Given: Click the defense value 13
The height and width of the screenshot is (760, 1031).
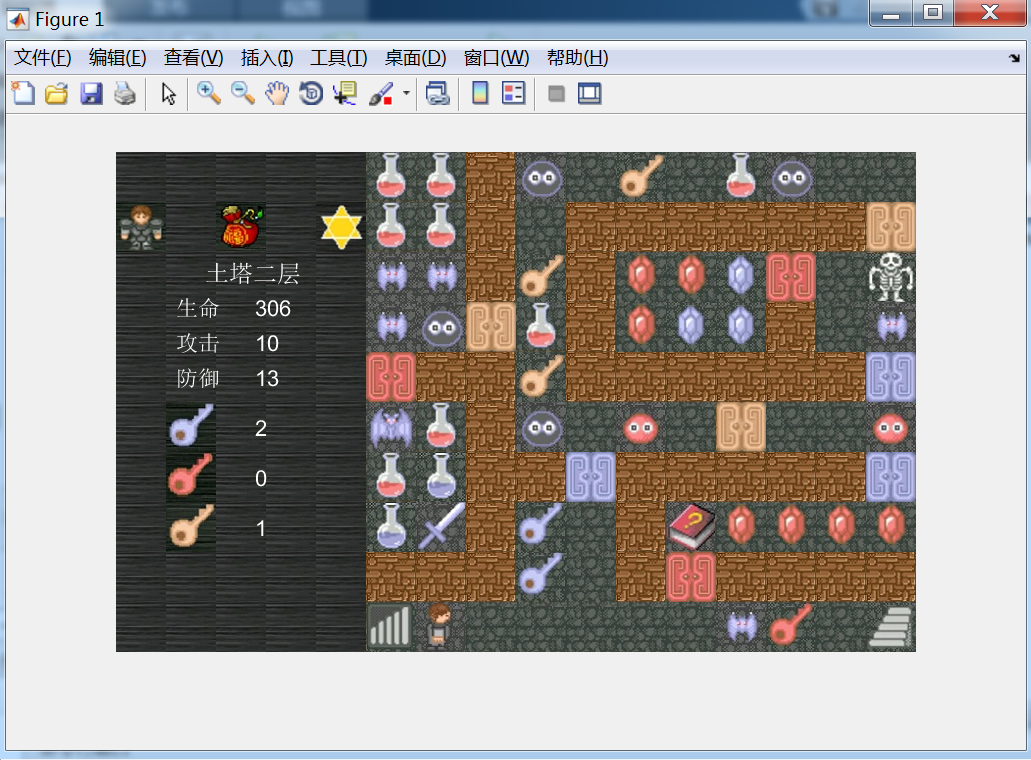Looking at the screenshot, I should (267, 378).
